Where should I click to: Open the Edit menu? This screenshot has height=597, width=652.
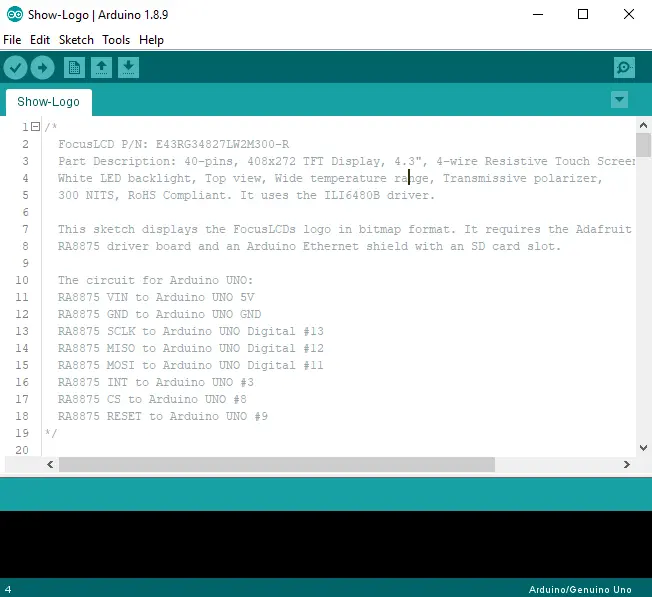[40, 40]
